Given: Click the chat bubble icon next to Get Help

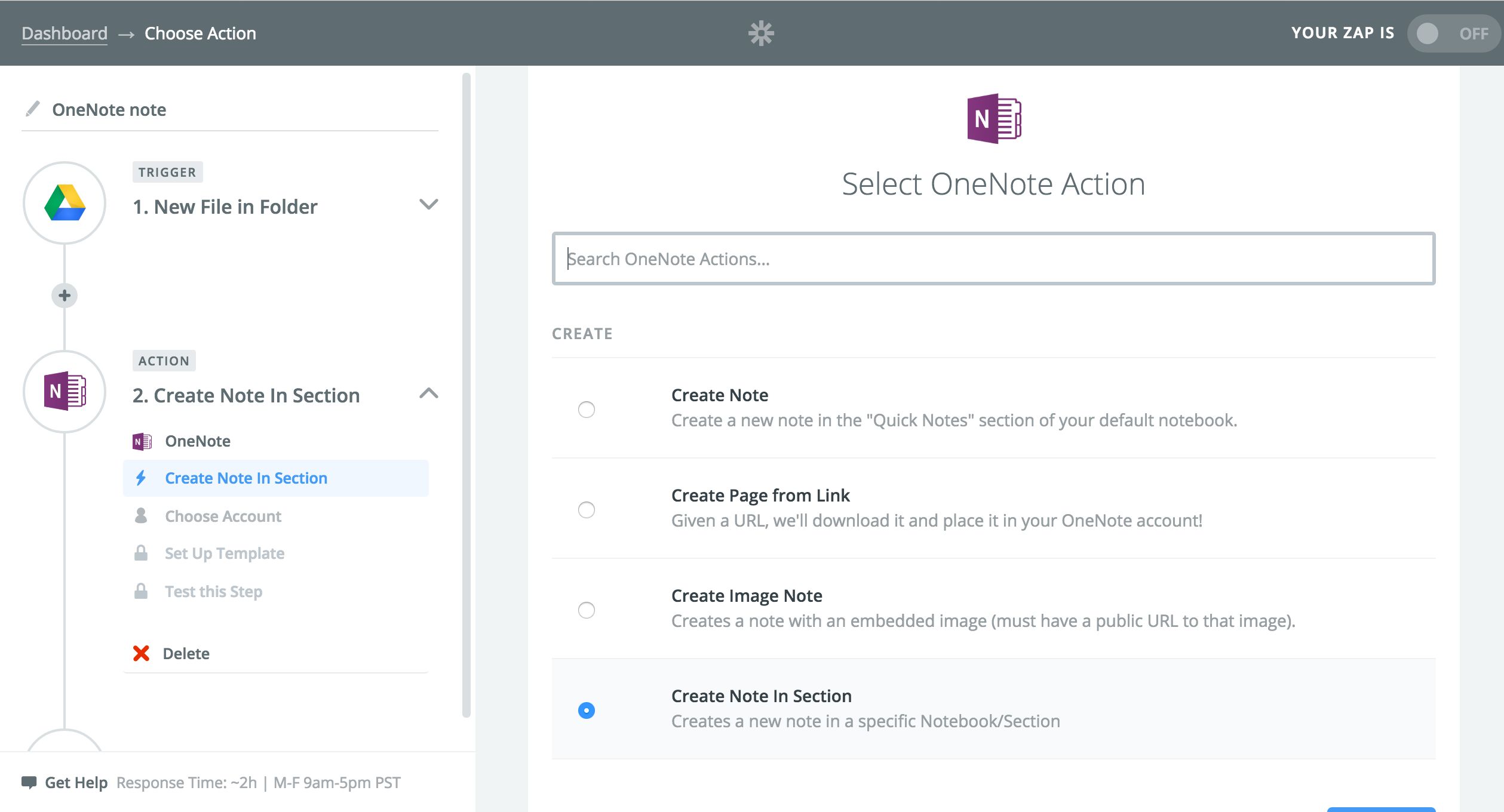Looking at the screenshot, I should tap(29, 782).
